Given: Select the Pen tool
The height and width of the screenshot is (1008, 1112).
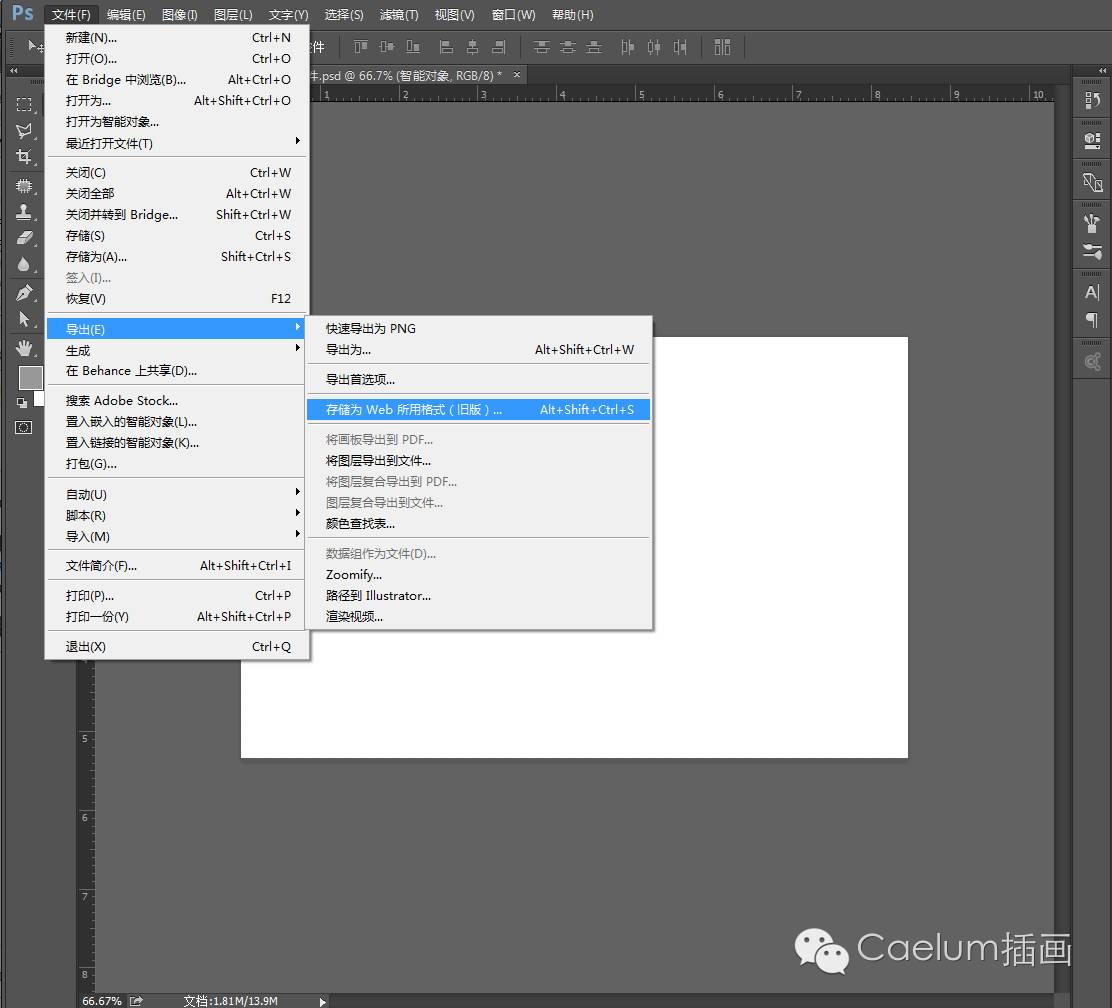Looking at the screenshot, I should click(x=25, y=292).
